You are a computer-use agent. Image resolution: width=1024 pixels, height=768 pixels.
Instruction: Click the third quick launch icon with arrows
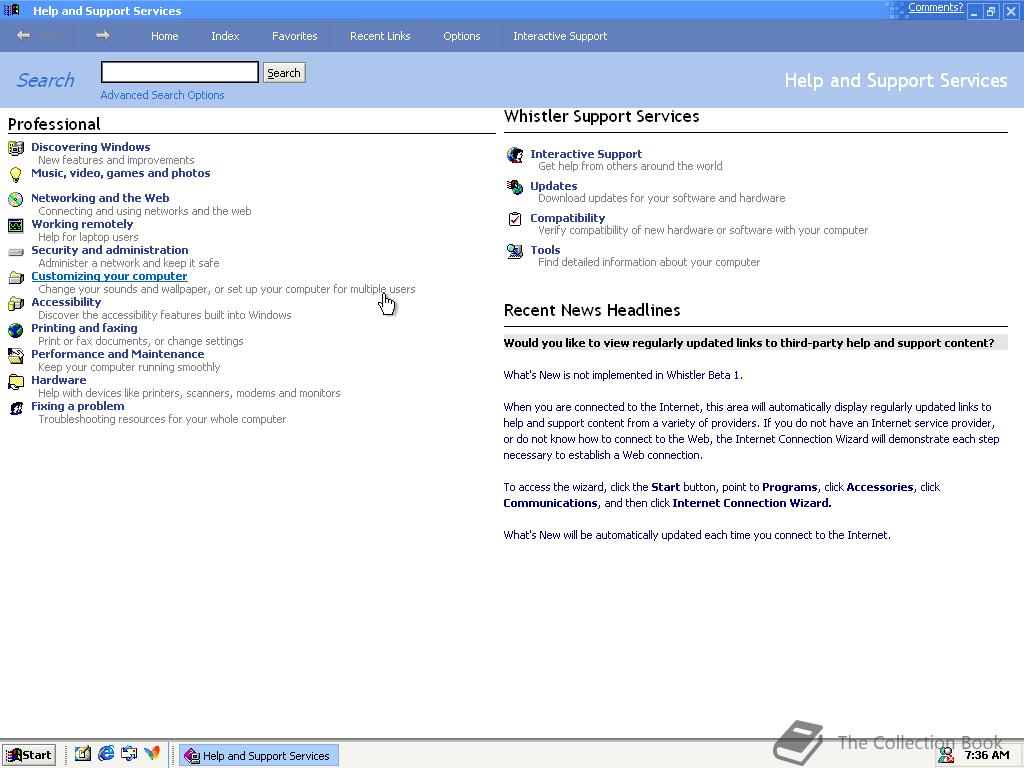129,754
